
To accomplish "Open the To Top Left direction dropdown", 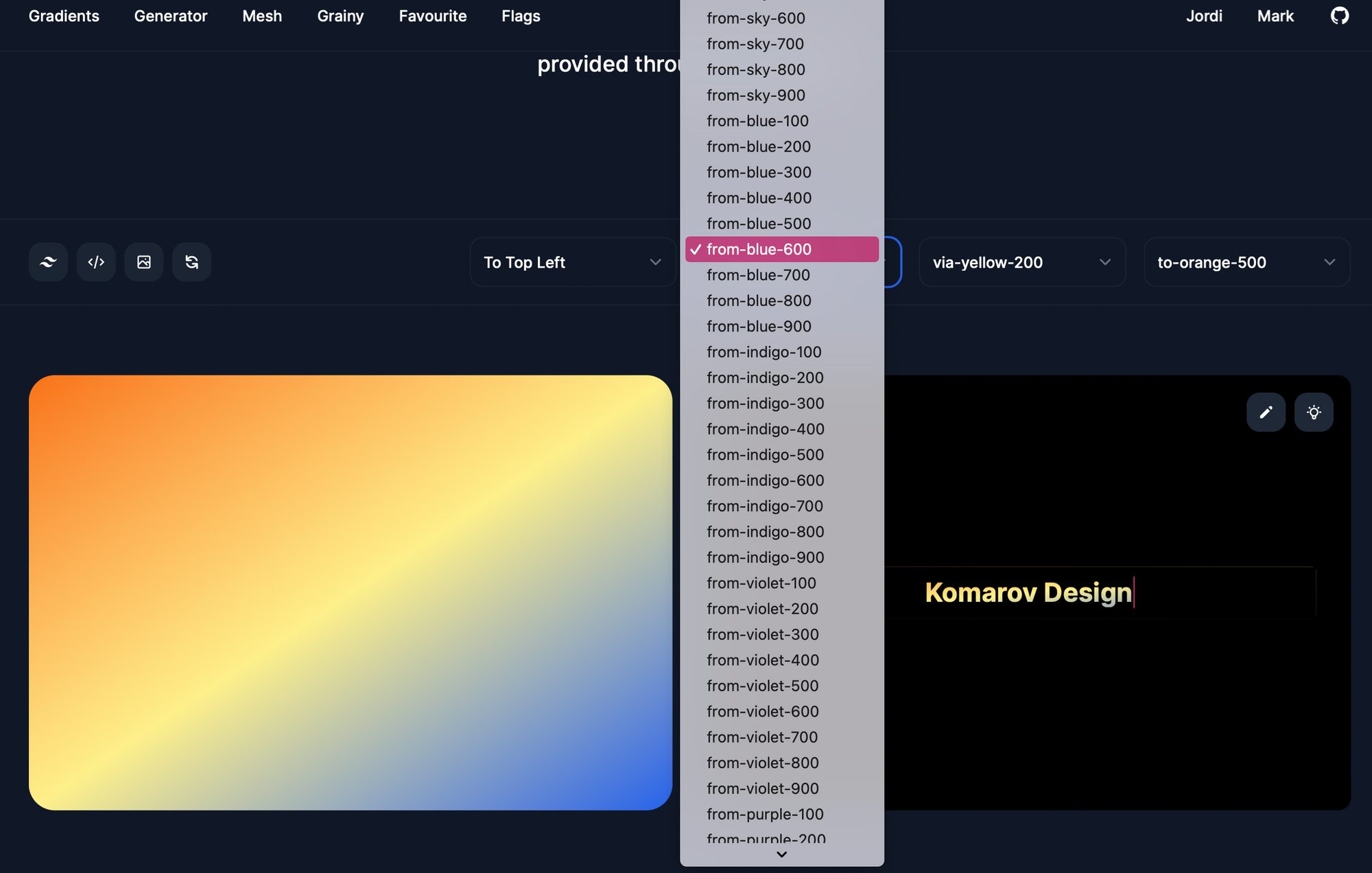I will (572, 262).
